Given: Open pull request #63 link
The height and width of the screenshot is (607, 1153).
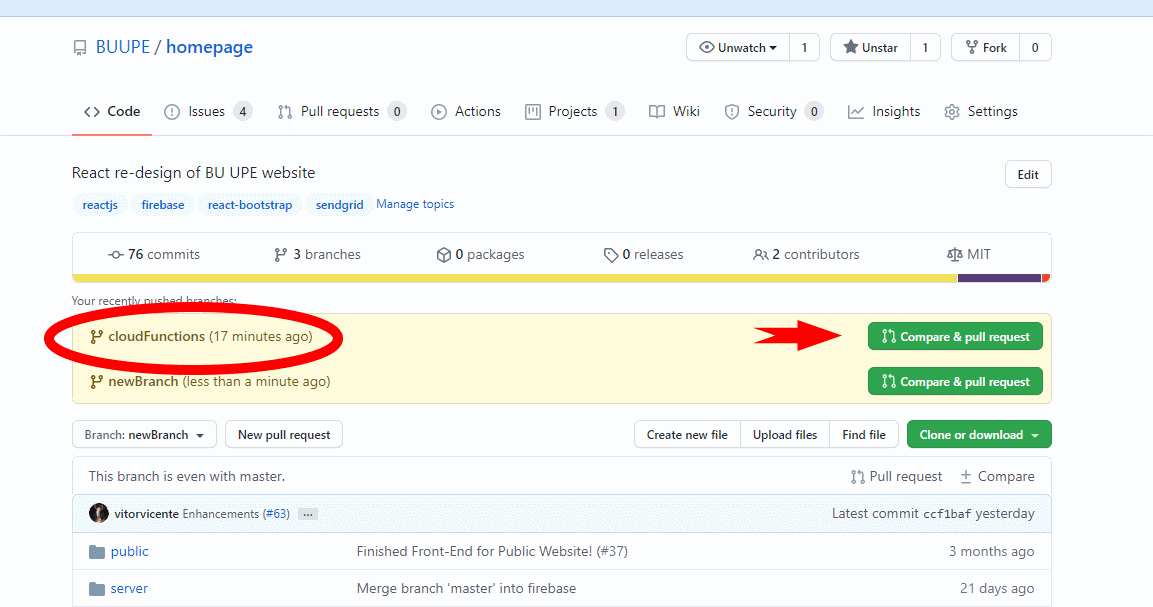Looking at the screenshot, I should [276, 514].
